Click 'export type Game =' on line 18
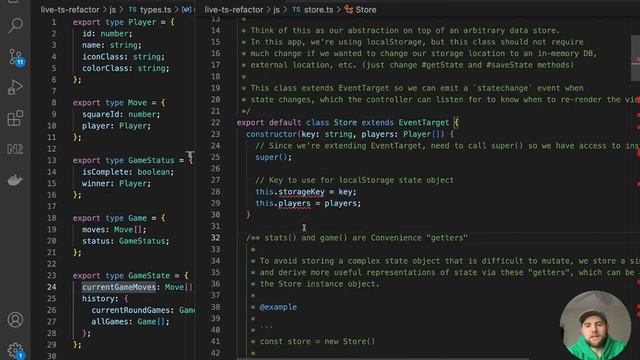 click(114, 218)
